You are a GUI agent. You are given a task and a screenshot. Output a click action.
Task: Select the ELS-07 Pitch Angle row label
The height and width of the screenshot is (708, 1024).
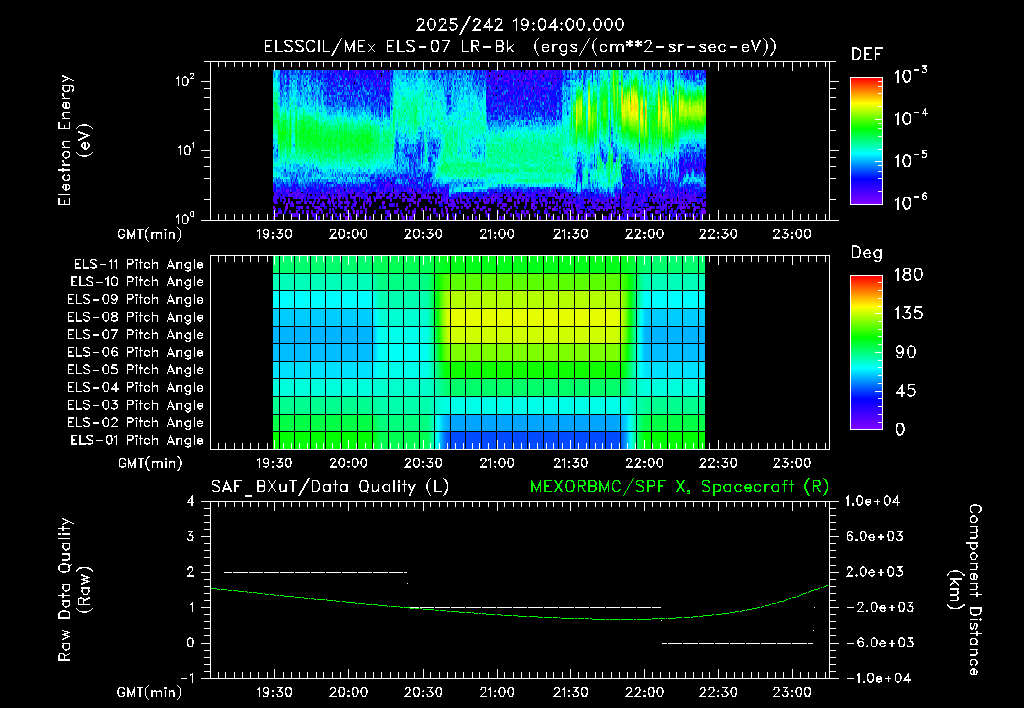coord(136,334)
